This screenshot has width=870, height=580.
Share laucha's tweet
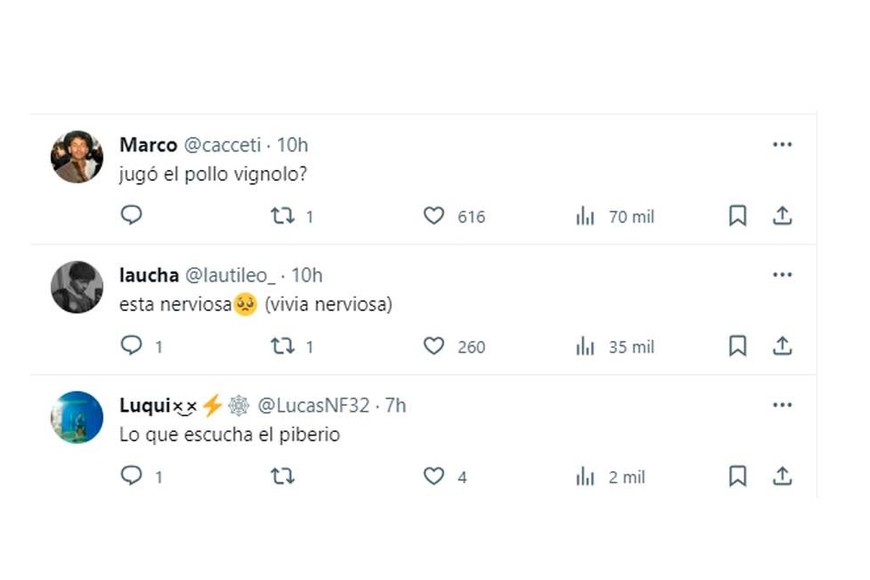(782, 346)
